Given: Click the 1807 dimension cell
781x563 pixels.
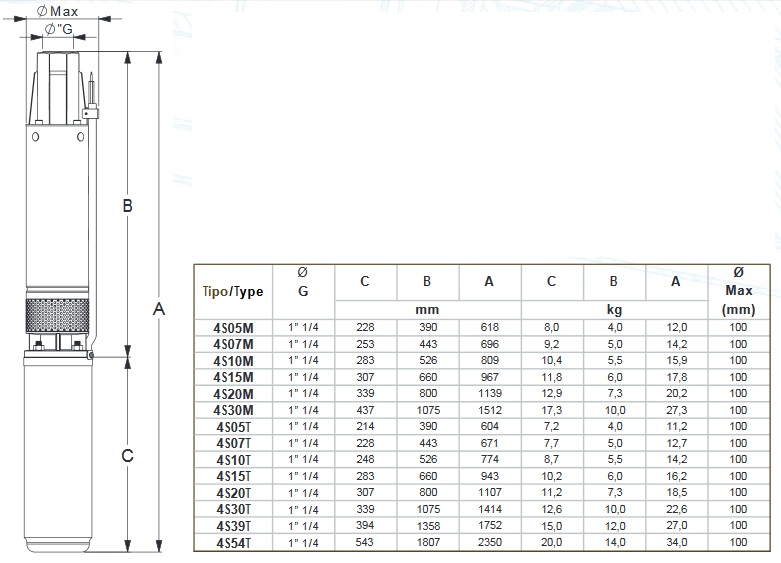Looking at the screenshot, I should click(x=427, y=542).
